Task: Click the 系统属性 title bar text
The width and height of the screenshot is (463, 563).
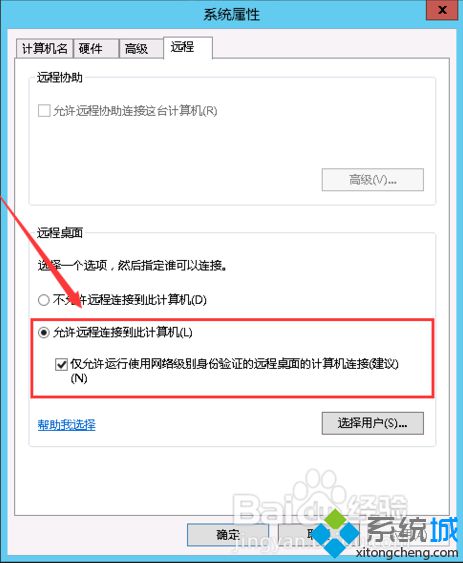Action: [x=231, y=15]
